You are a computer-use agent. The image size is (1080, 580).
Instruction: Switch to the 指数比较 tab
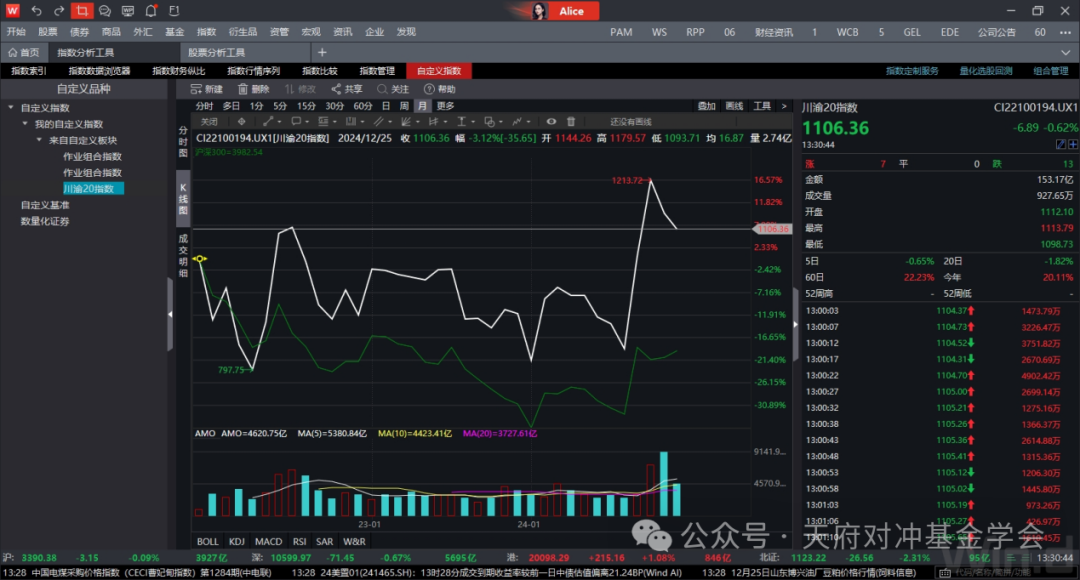(319, 71)
